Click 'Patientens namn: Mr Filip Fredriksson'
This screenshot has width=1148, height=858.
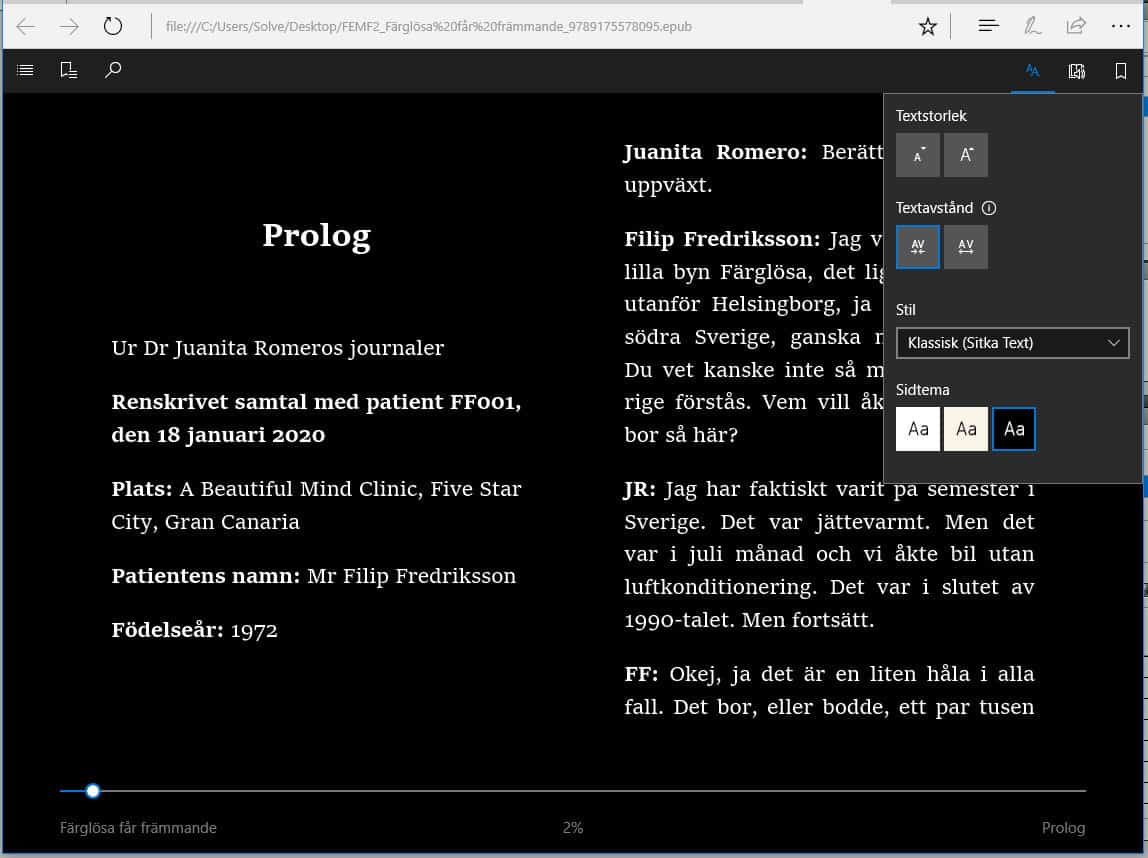pyautogui.click(x=313, y=576)
